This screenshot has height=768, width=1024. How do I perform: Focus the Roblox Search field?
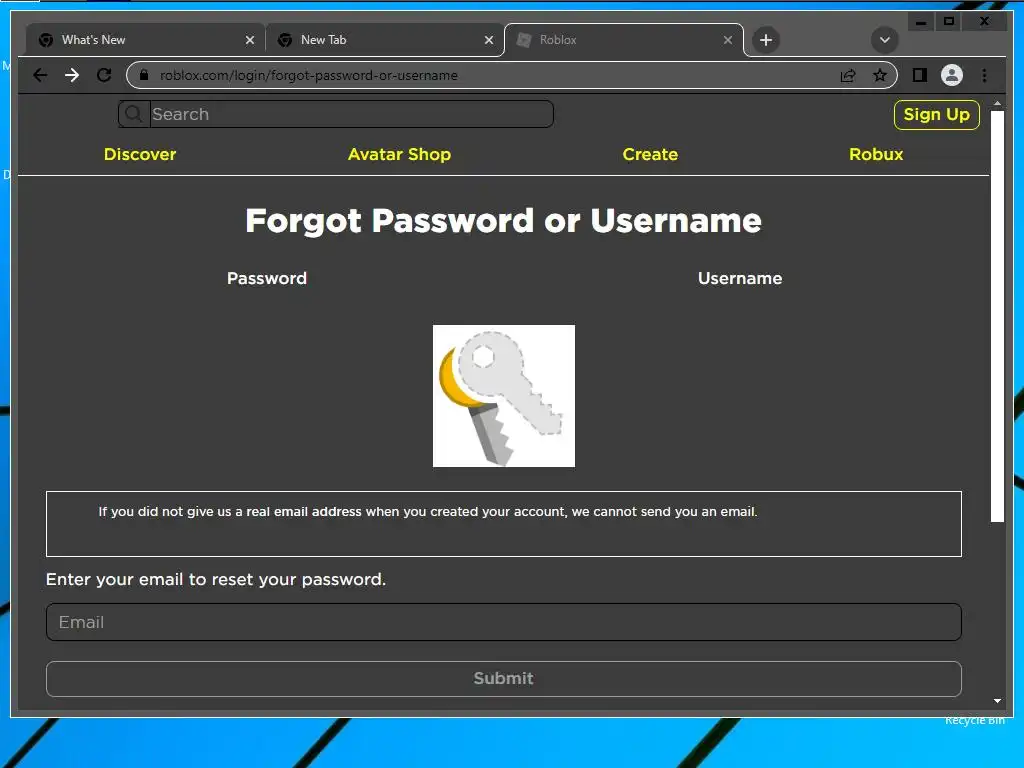coord(351,114)
